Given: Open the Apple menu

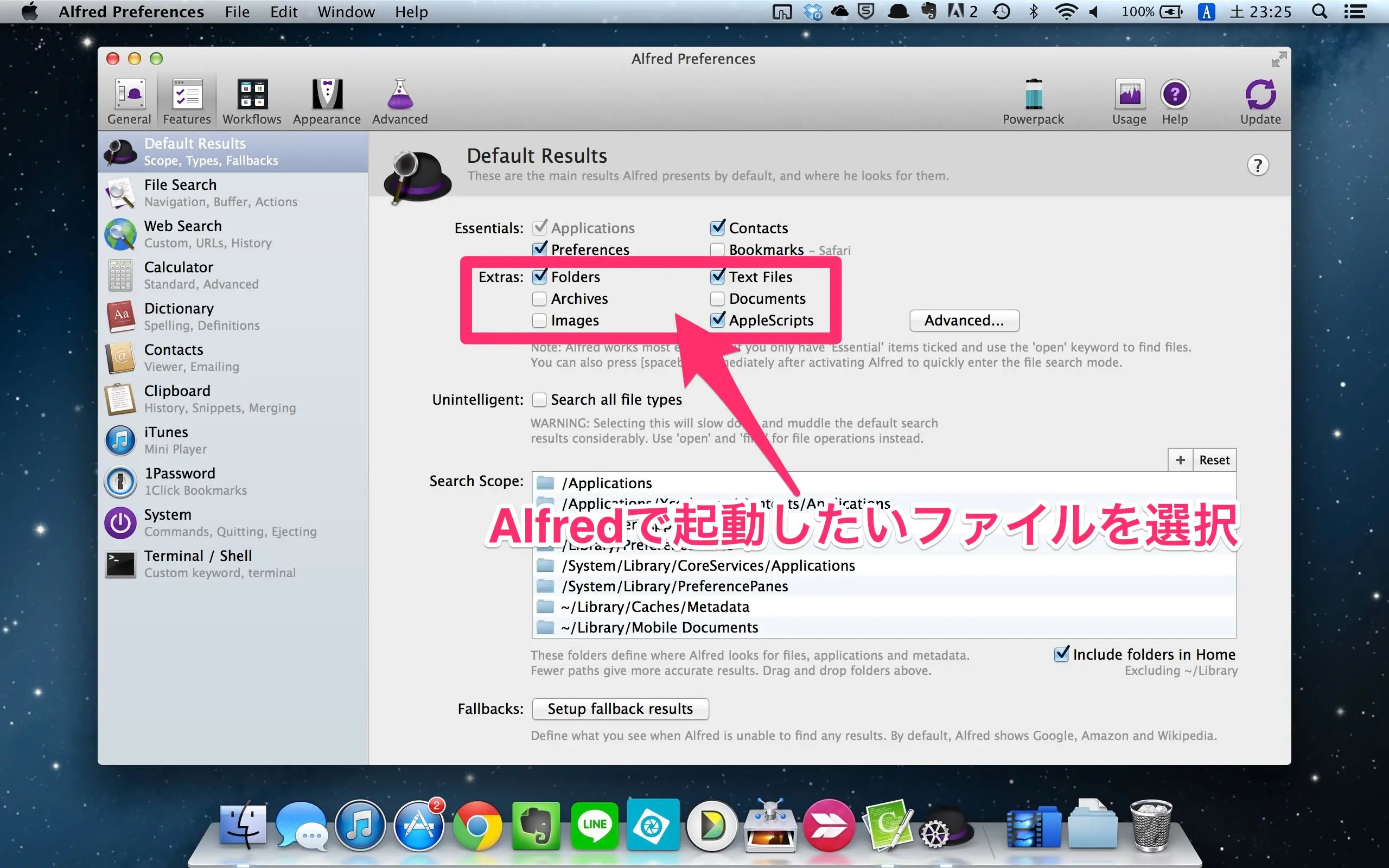Looking at the screenshot, I should (30, 11).
